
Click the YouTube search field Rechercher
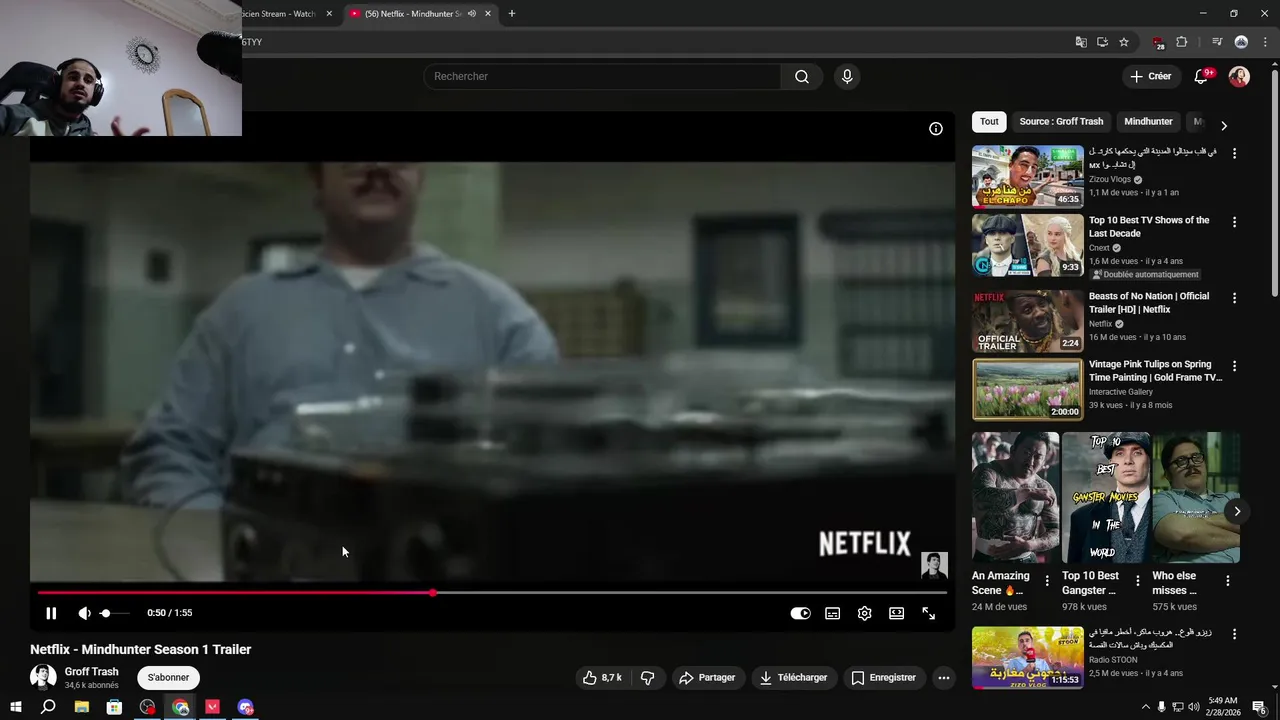[602, 76]
